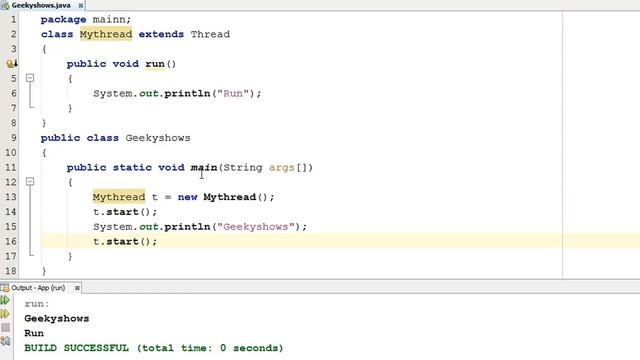Click 'run:' line in the Output panel

pos(37,304)
